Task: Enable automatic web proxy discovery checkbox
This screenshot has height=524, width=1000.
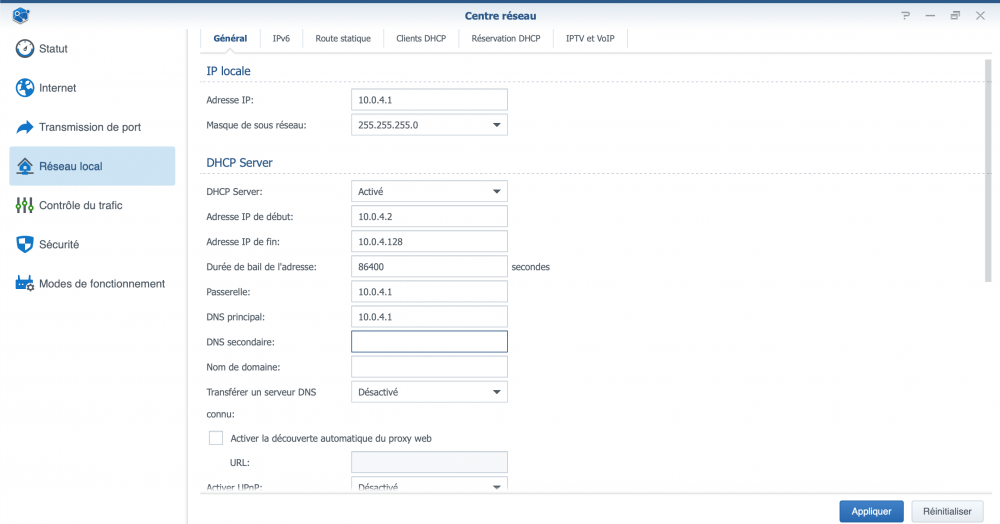Action: coord(215,438)
